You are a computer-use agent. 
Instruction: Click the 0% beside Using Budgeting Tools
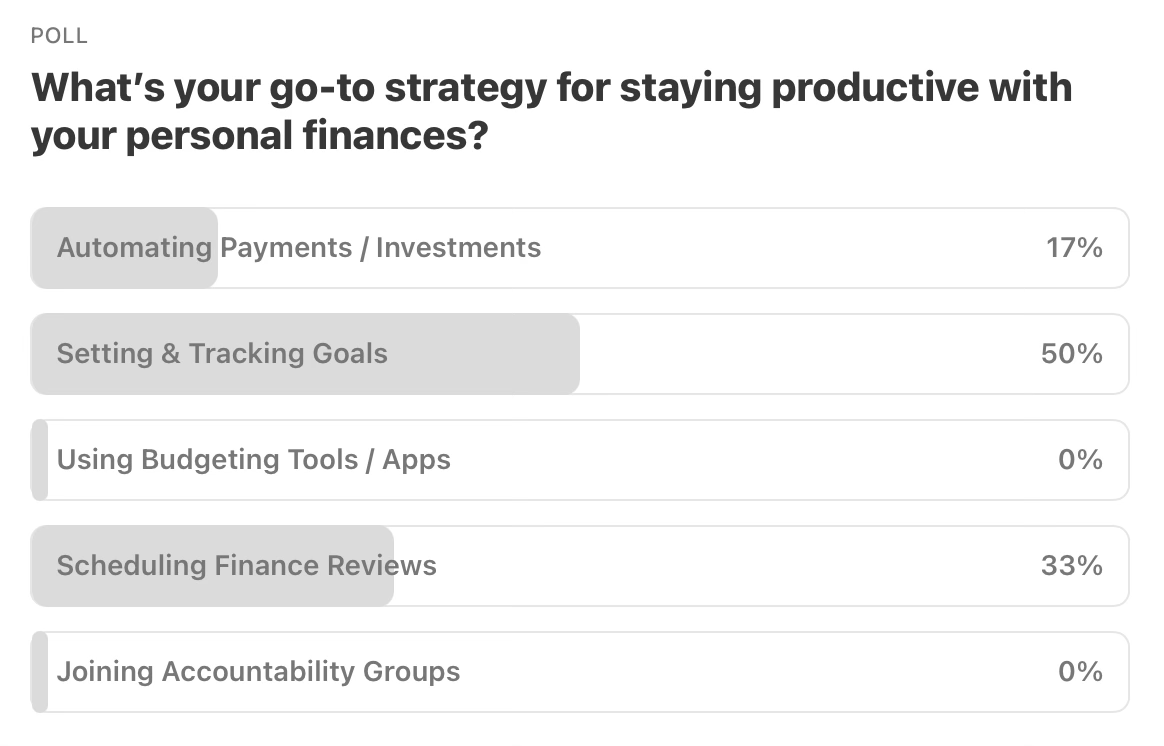pos(1080,460)
